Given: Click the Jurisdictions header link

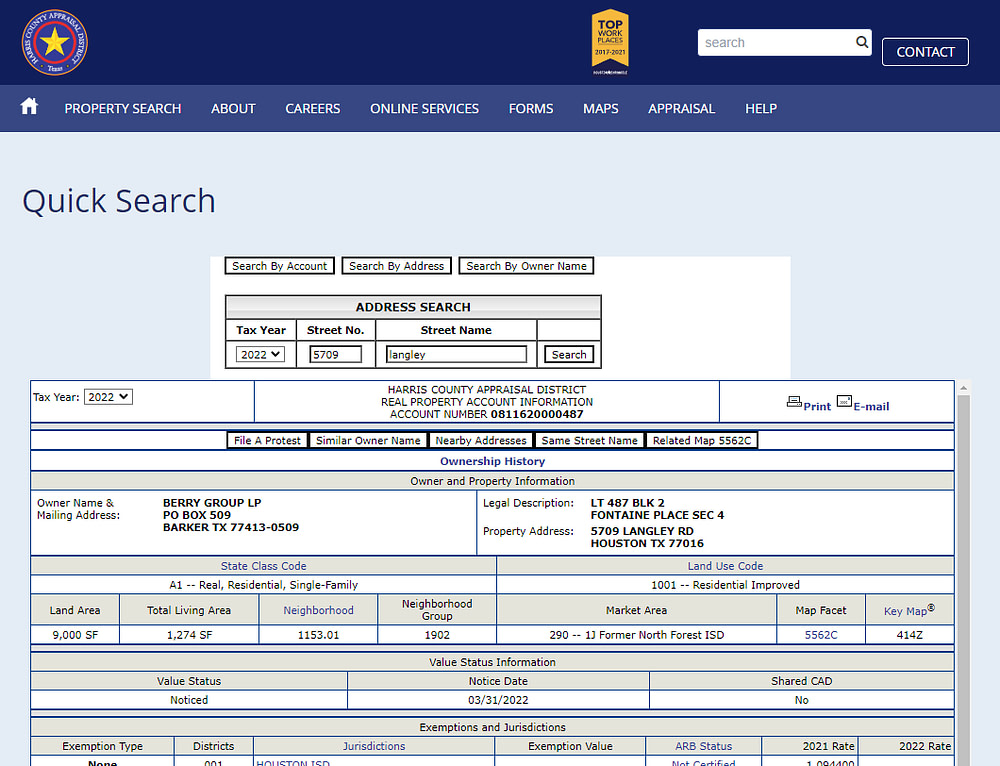Looking at the screenshot, I should (x=374, y=746).
